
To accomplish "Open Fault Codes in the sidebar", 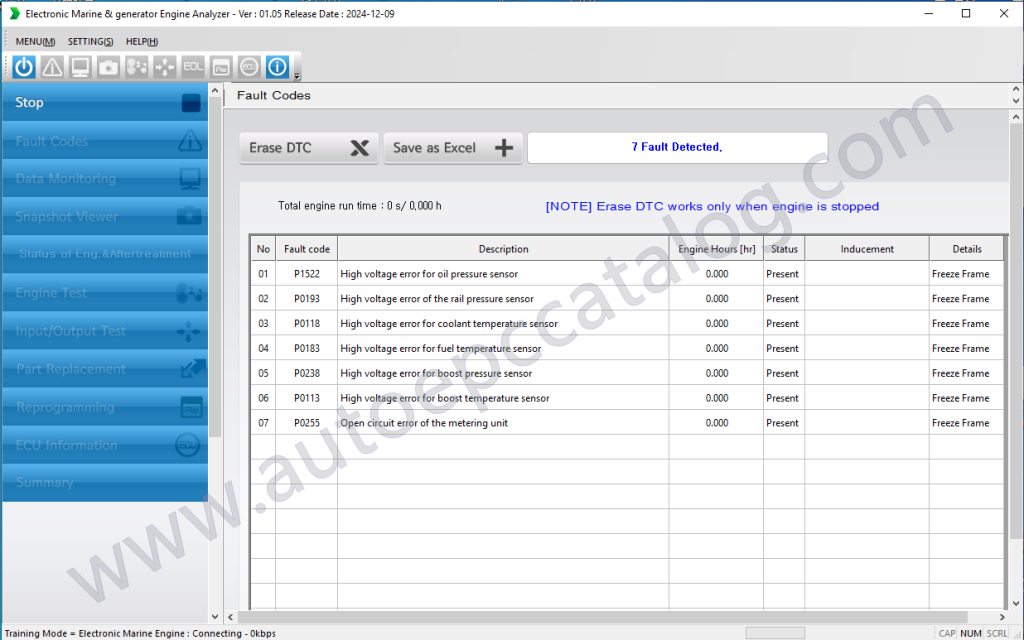I will click(105, 141).
